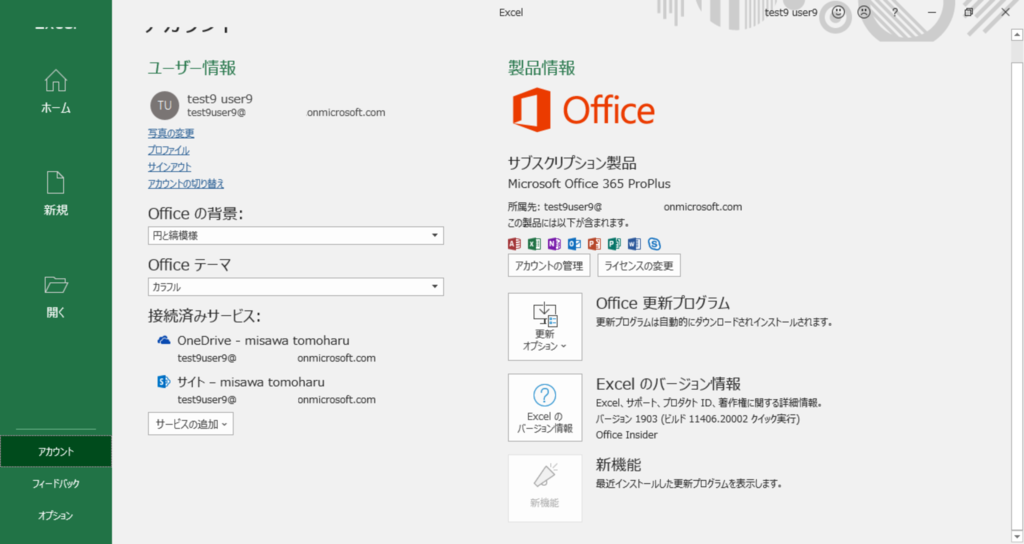Open オプション in the sidebar
Screen dimensions: 1024x544
point(56,515)
